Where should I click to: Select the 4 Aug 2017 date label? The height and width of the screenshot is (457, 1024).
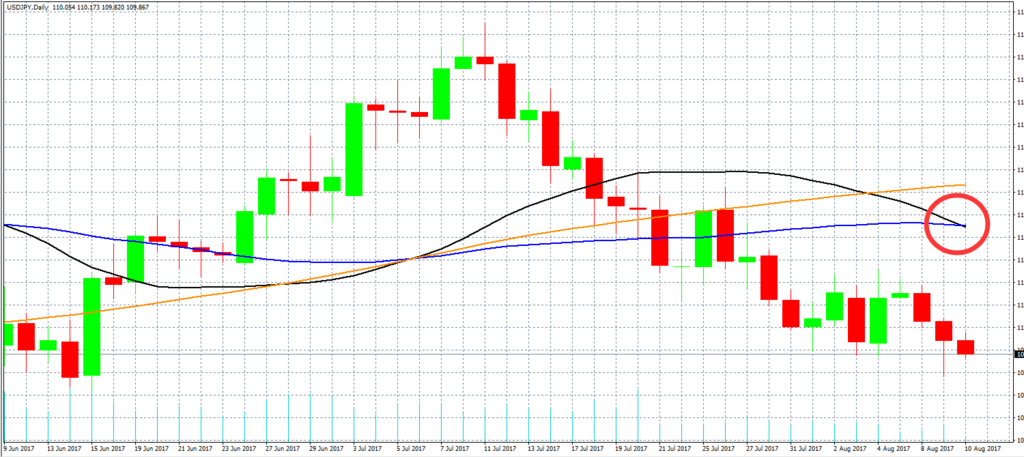pyautogui.click(x=895, y=449)
